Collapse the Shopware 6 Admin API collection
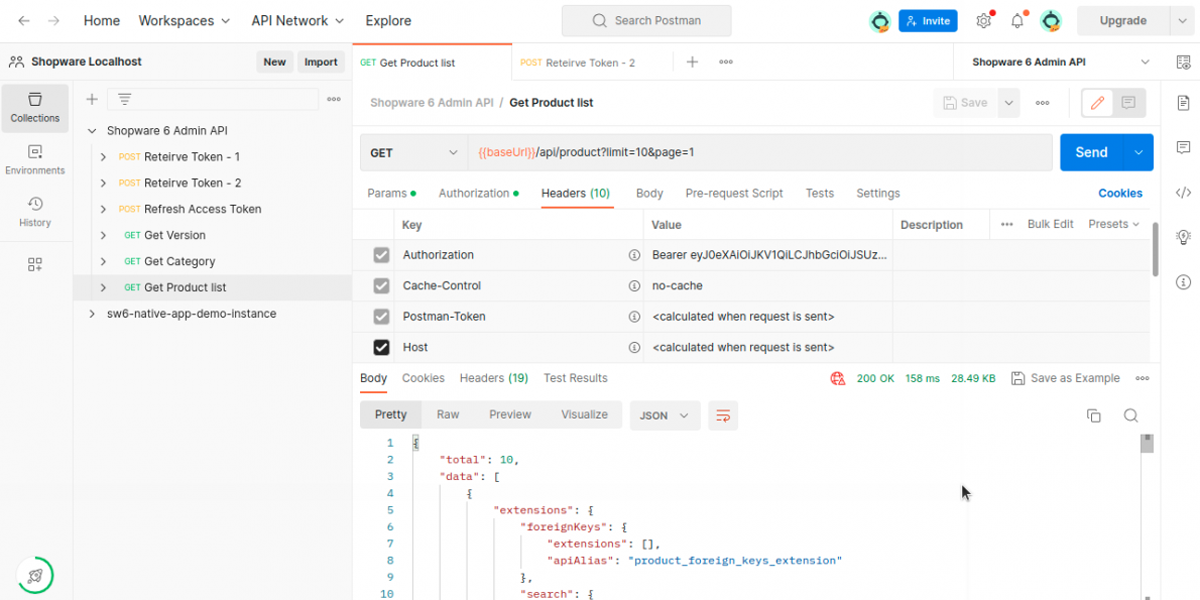 coord(92,131)
